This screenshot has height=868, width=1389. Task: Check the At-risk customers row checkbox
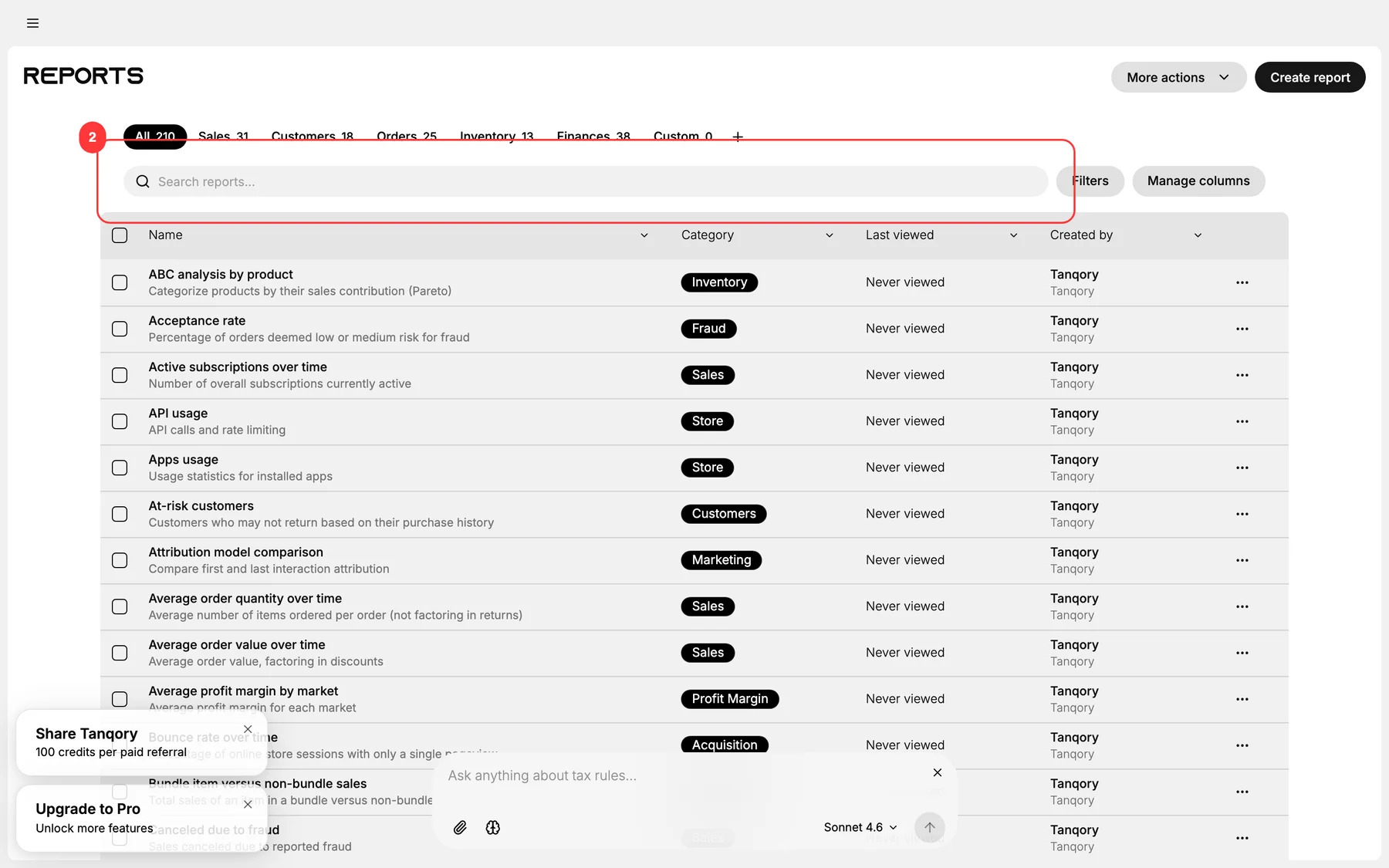pos(120,514)
